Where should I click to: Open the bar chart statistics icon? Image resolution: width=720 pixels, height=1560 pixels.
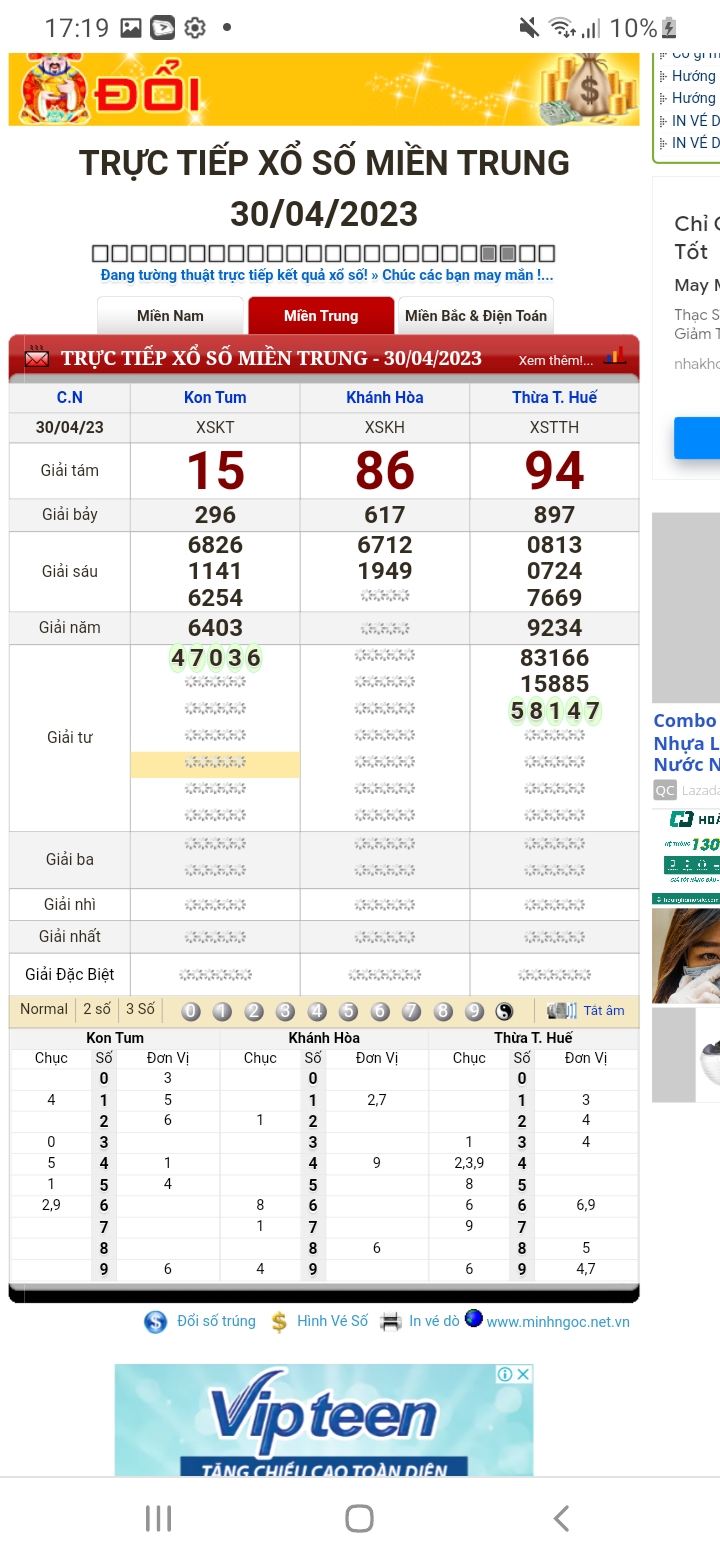pyautogui.click(x=615, y=357)
